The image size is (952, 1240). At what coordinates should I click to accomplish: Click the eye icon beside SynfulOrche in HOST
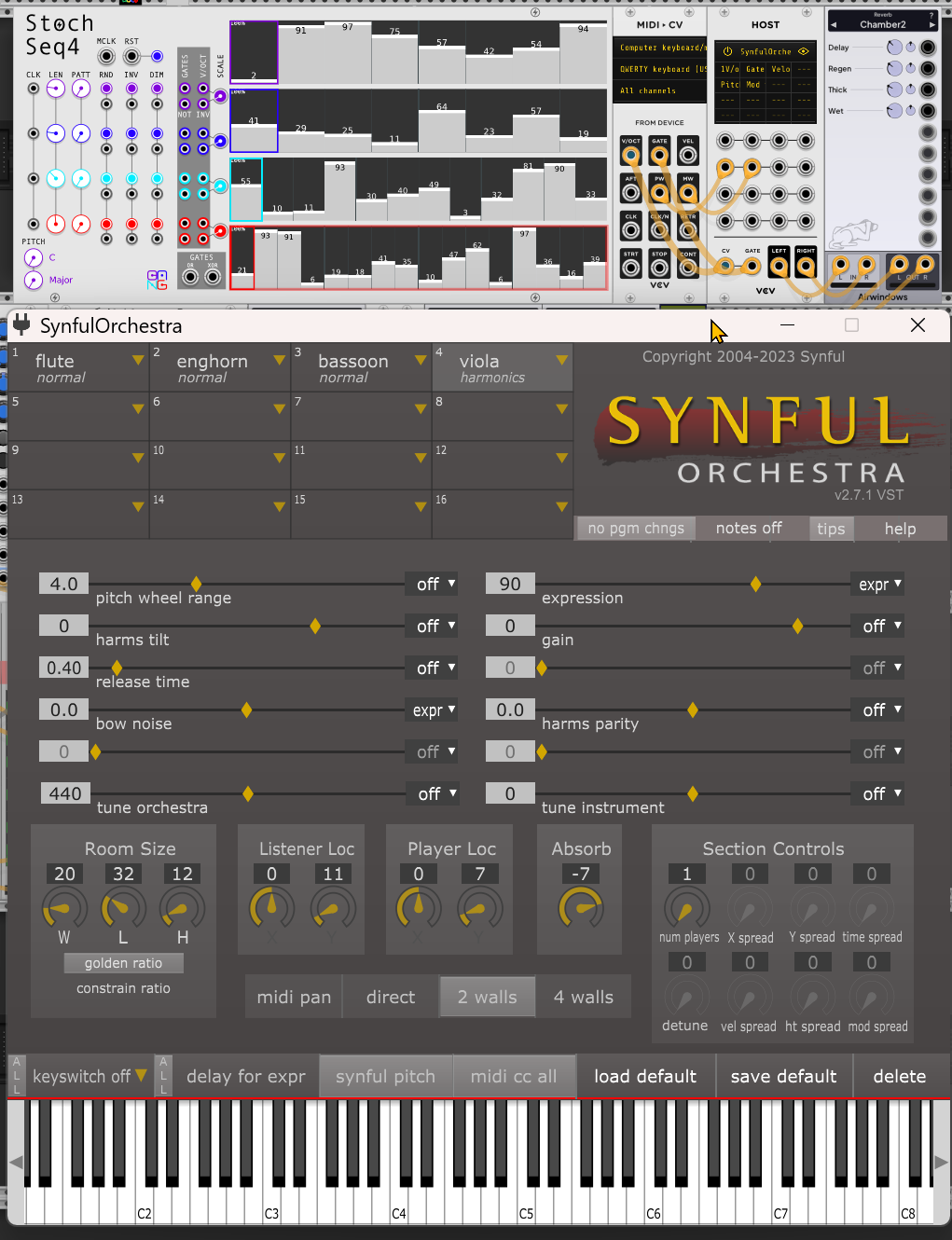coord(803,51)
